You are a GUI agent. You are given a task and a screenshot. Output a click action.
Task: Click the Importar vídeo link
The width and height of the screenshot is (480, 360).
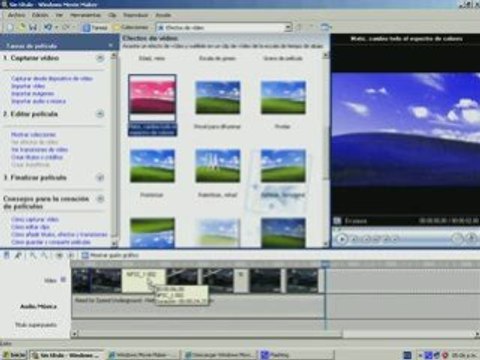pyautogui.click(x=28, y=86)
